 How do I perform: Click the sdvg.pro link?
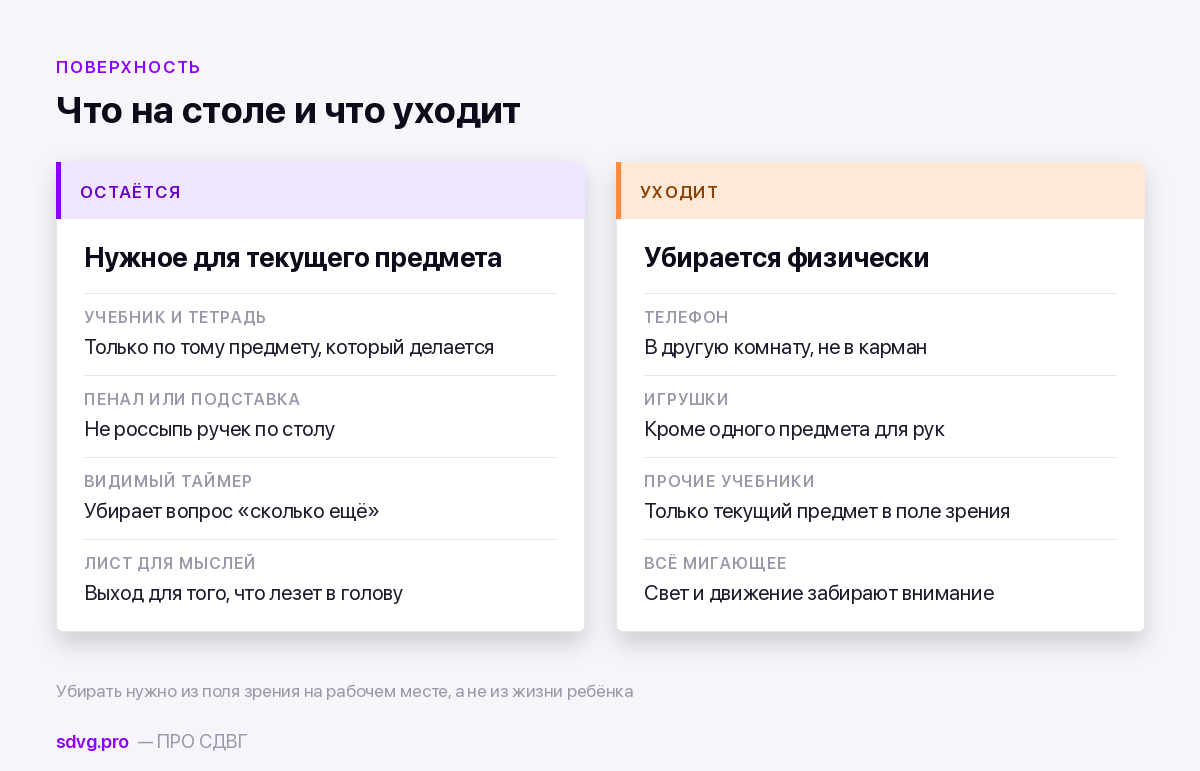click(92, 742)
